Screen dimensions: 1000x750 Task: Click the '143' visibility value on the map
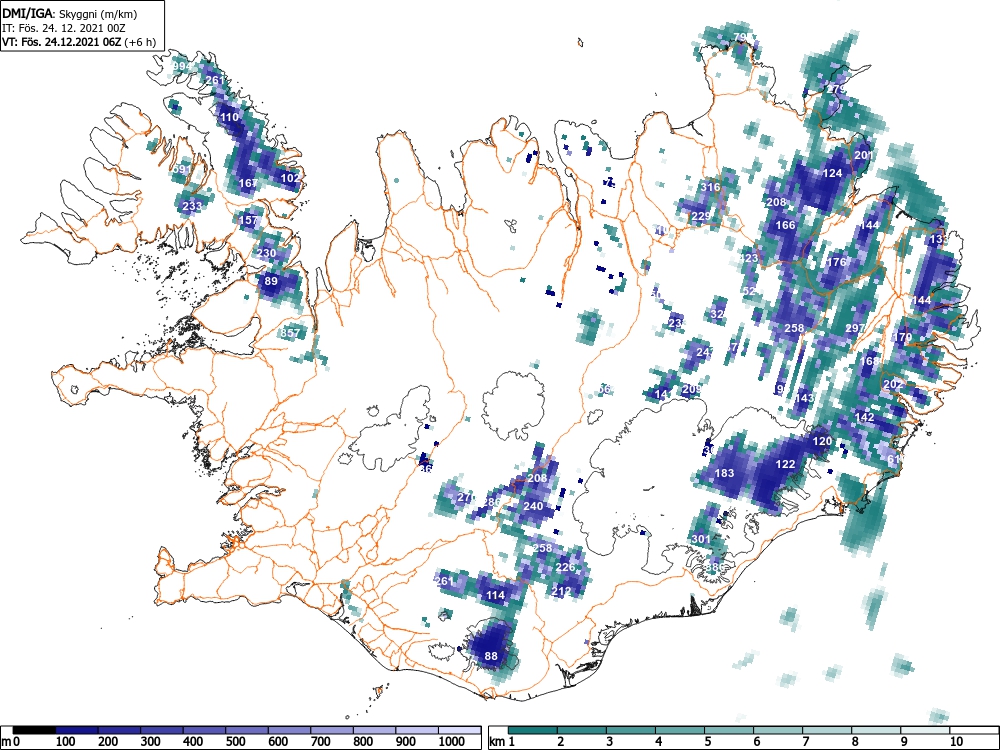point(805,398)
